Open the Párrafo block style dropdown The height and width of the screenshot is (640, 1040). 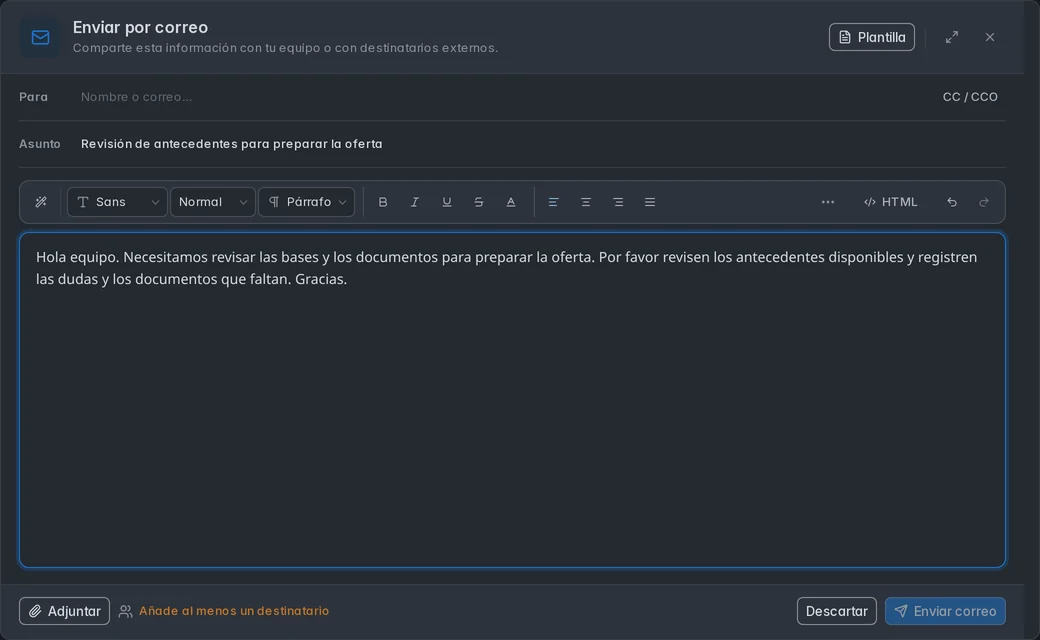point(306,202)
